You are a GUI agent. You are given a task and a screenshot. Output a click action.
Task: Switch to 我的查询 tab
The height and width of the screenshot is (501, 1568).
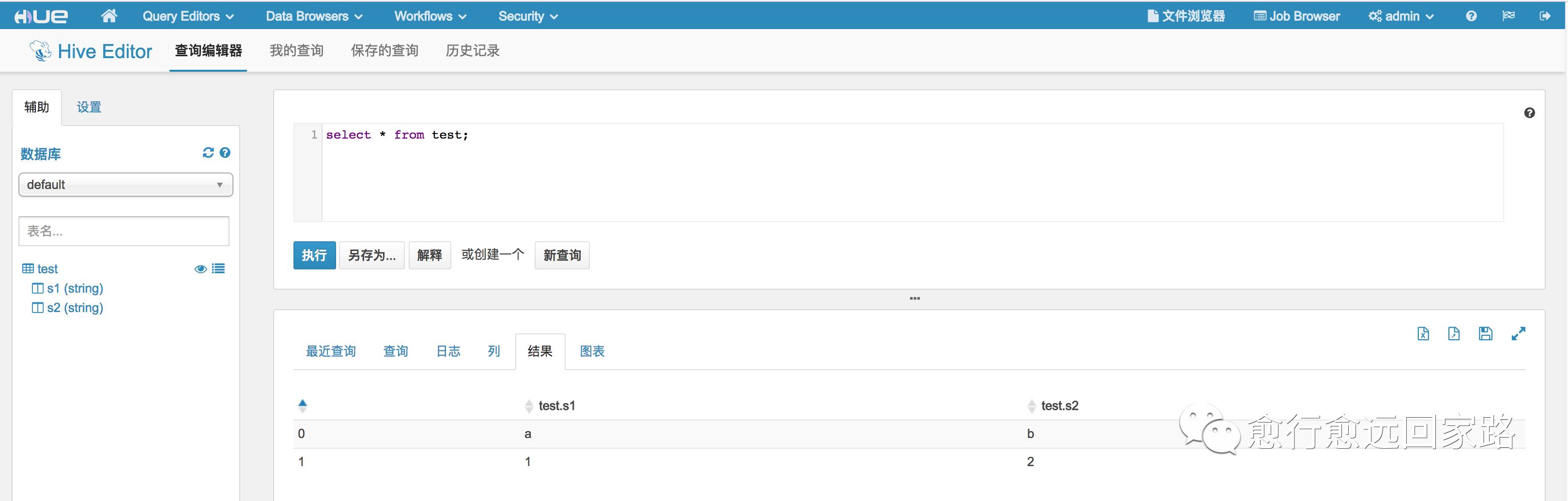tap(296, 50)
